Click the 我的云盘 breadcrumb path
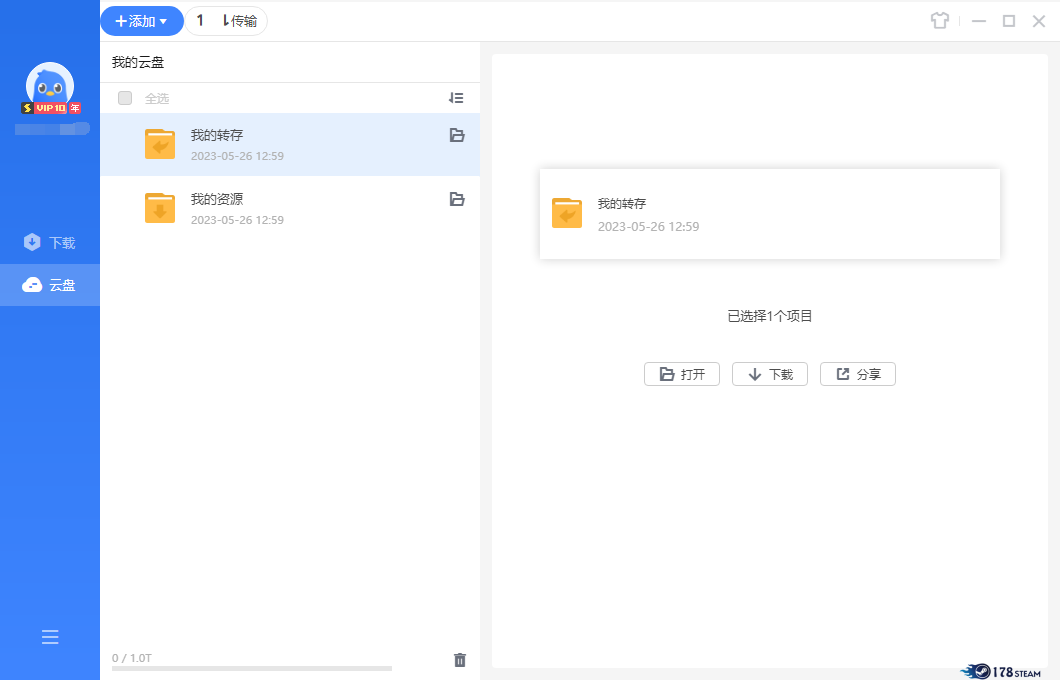This screenshot has width=1060, height=680. [x=138, y=62]
